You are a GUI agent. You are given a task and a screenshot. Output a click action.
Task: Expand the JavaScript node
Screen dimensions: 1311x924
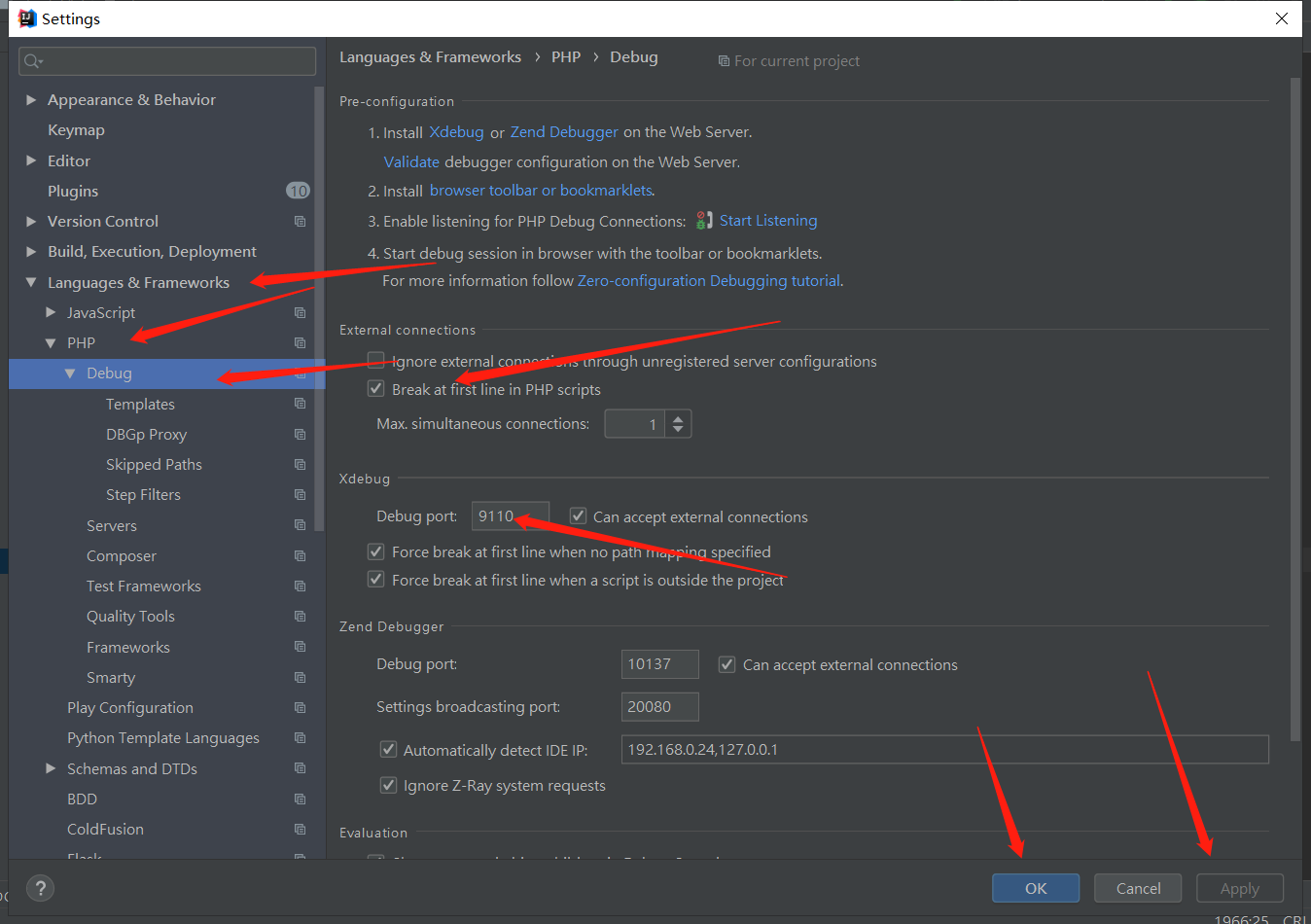tap(51, 312)
